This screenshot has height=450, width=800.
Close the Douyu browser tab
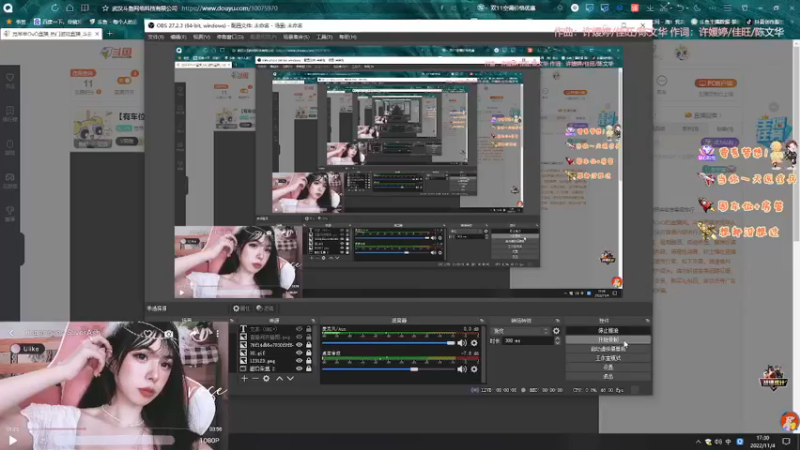point(97,34)
